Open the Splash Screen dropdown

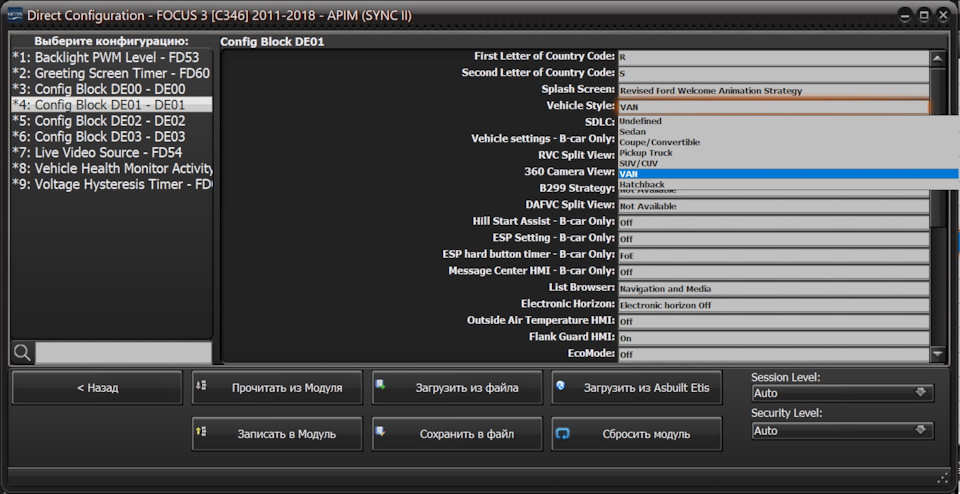(x=774, y=91)
